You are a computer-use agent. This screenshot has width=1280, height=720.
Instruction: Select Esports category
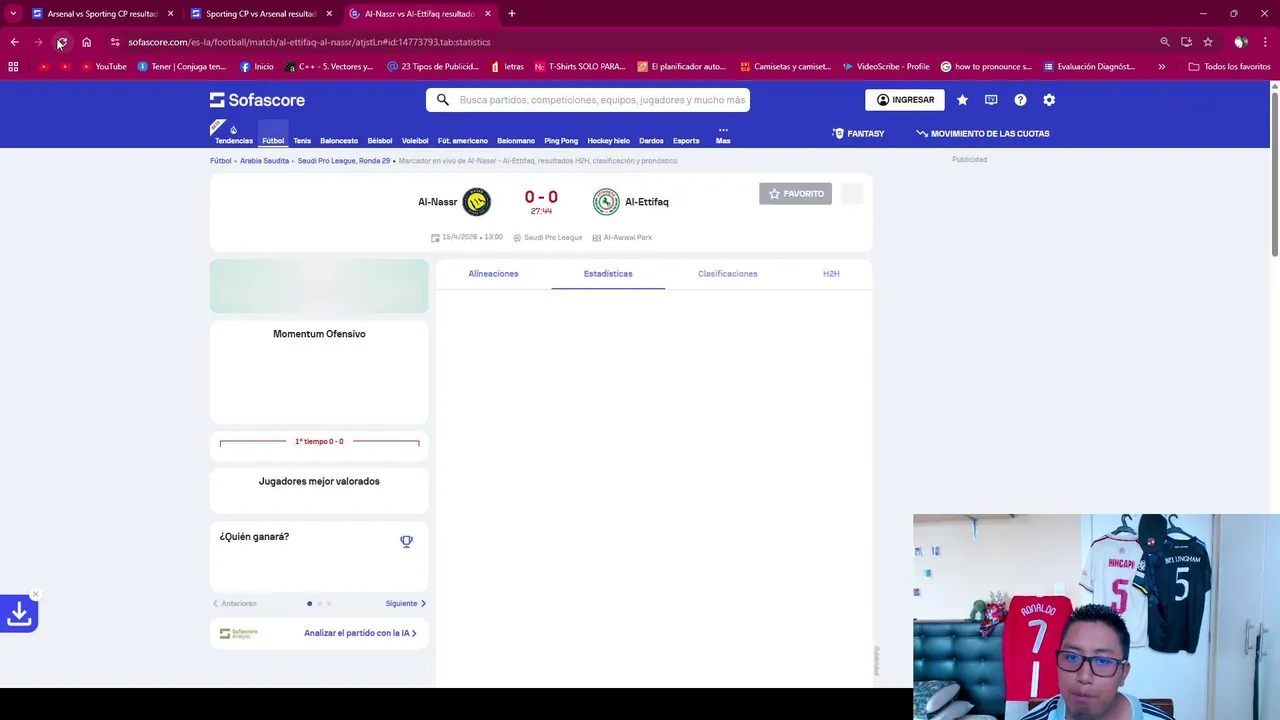(x=686, y=141)
